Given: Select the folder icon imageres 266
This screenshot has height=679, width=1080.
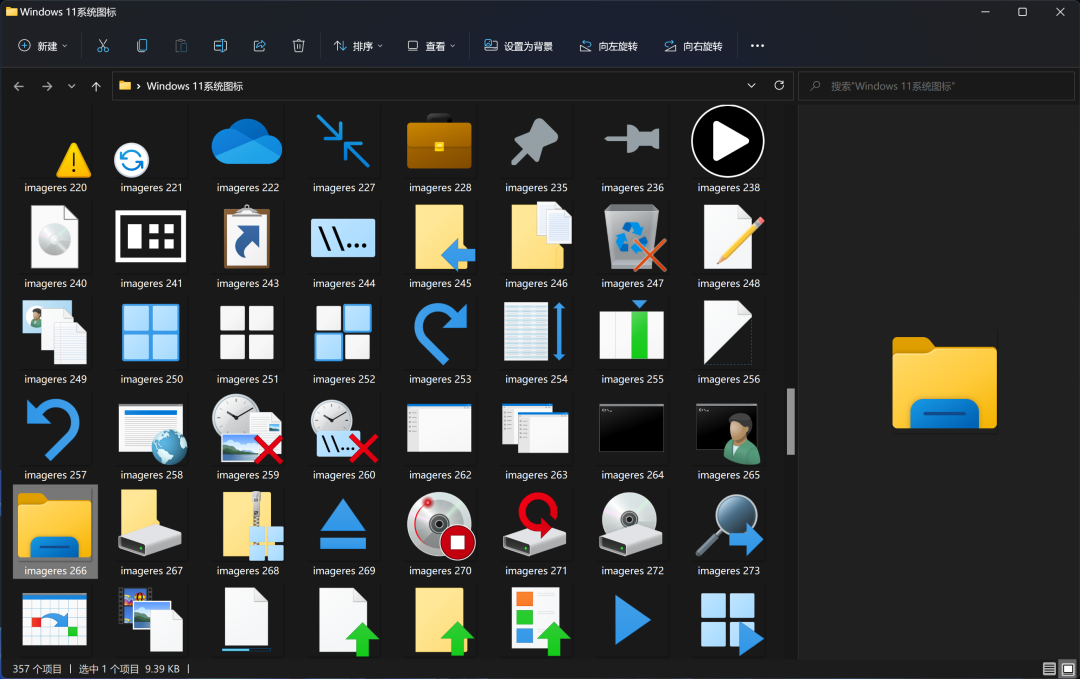Looking at the screenshot, I should [x=55, y=532].
